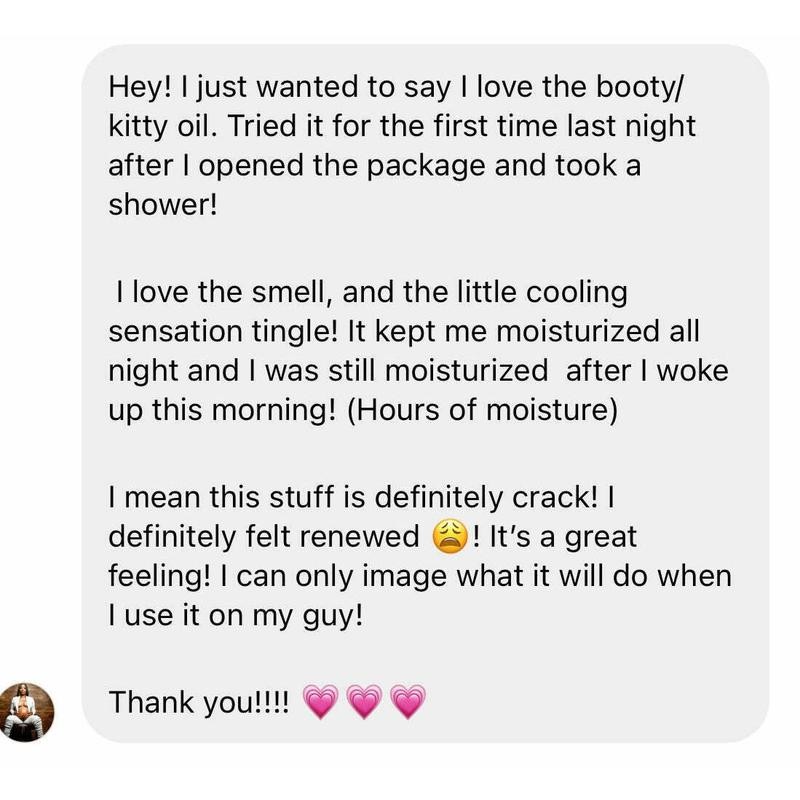The width and height of the screenshot is (800, 800).
Task: Click the middle pink heart emoji
Action: pyautogui.click(x=364, y=702)
